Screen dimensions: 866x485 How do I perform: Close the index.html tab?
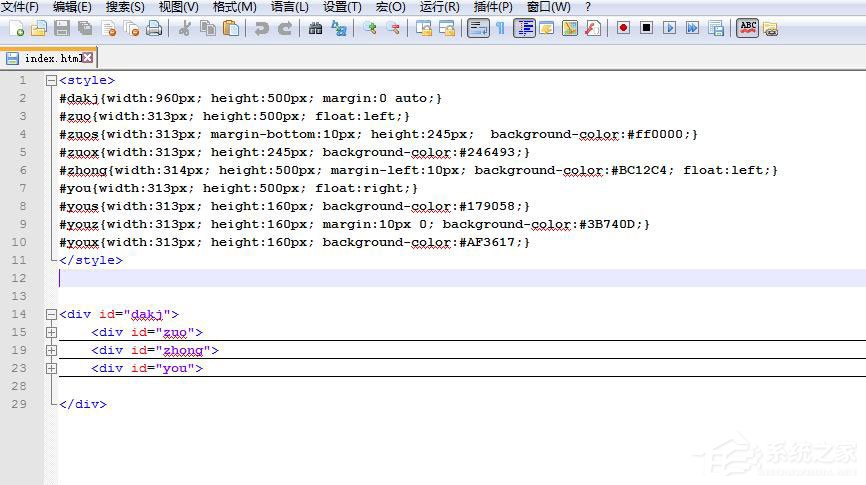[x=88, y=57]
